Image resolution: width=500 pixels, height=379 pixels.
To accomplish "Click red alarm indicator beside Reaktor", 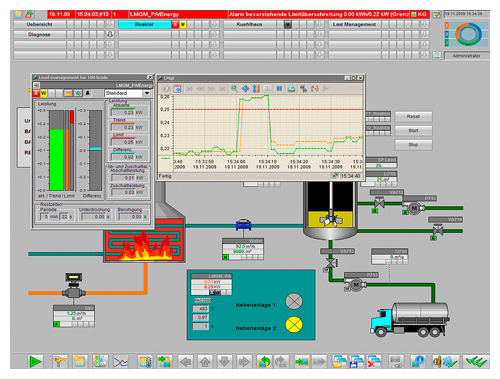I will [175, 24].
